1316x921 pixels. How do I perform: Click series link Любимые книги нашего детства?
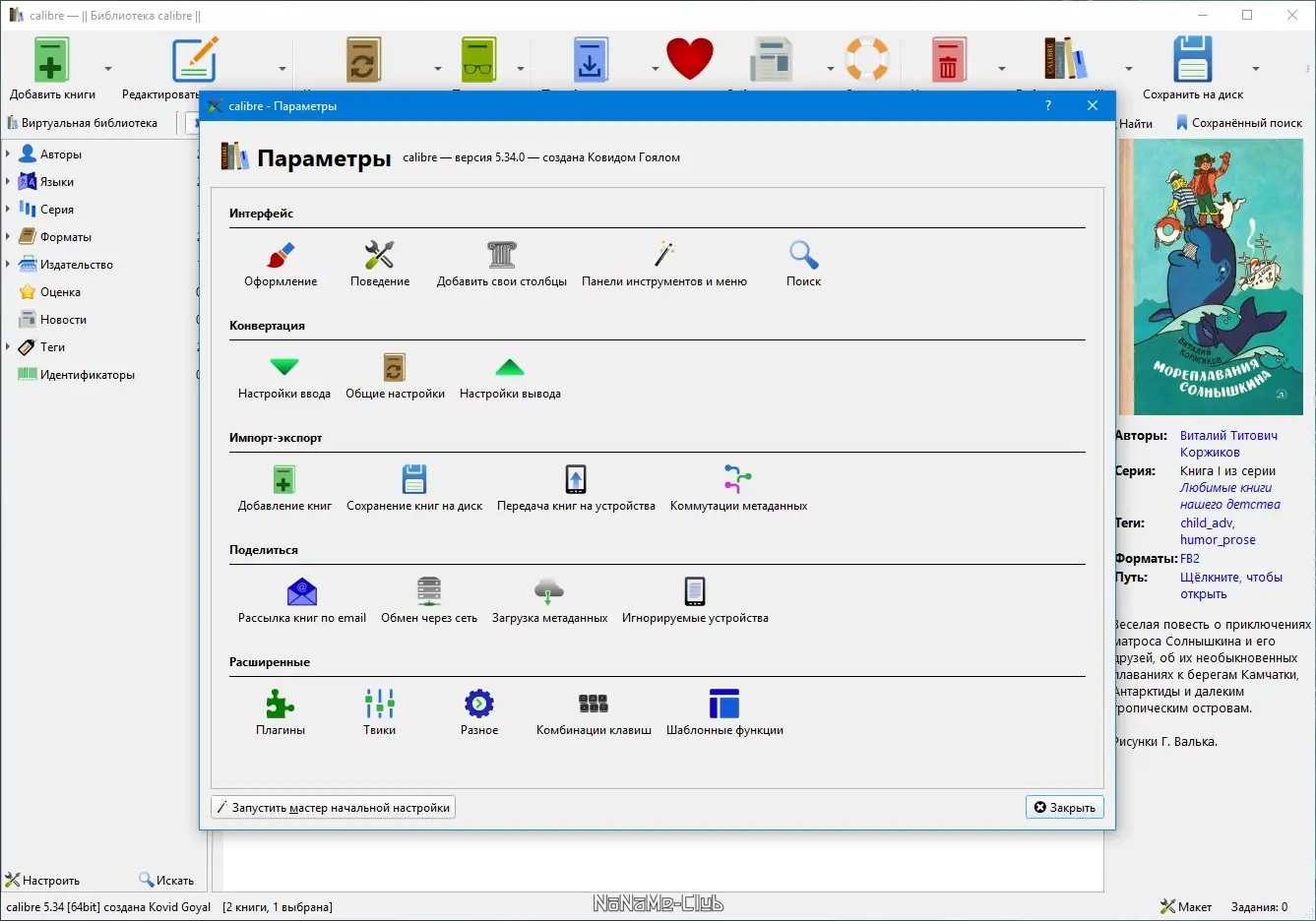point(1230,496)
